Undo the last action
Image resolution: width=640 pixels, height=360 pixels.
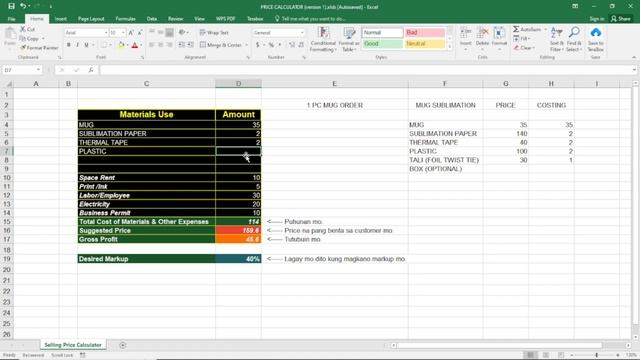pyautogui.click(x=23, y=6)
